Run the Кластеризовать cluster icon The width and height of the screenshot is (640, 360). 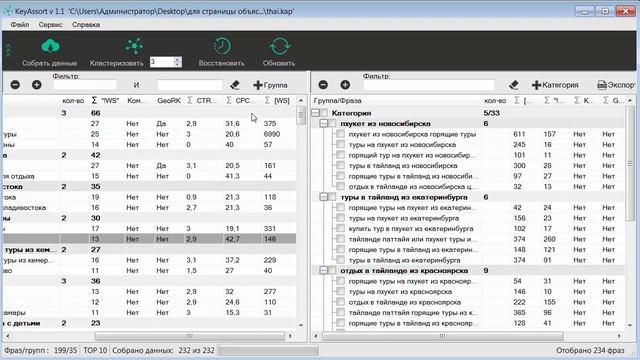[134, 46]
